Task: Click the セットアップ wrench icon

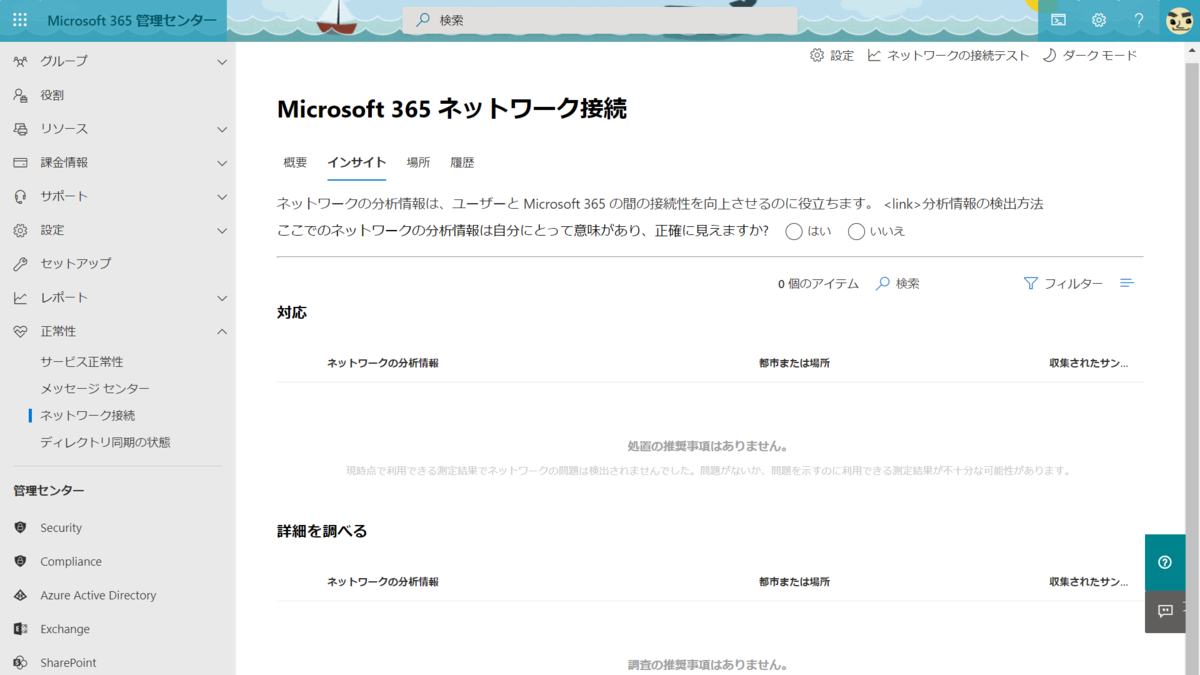Action: (x=20, y=264)
